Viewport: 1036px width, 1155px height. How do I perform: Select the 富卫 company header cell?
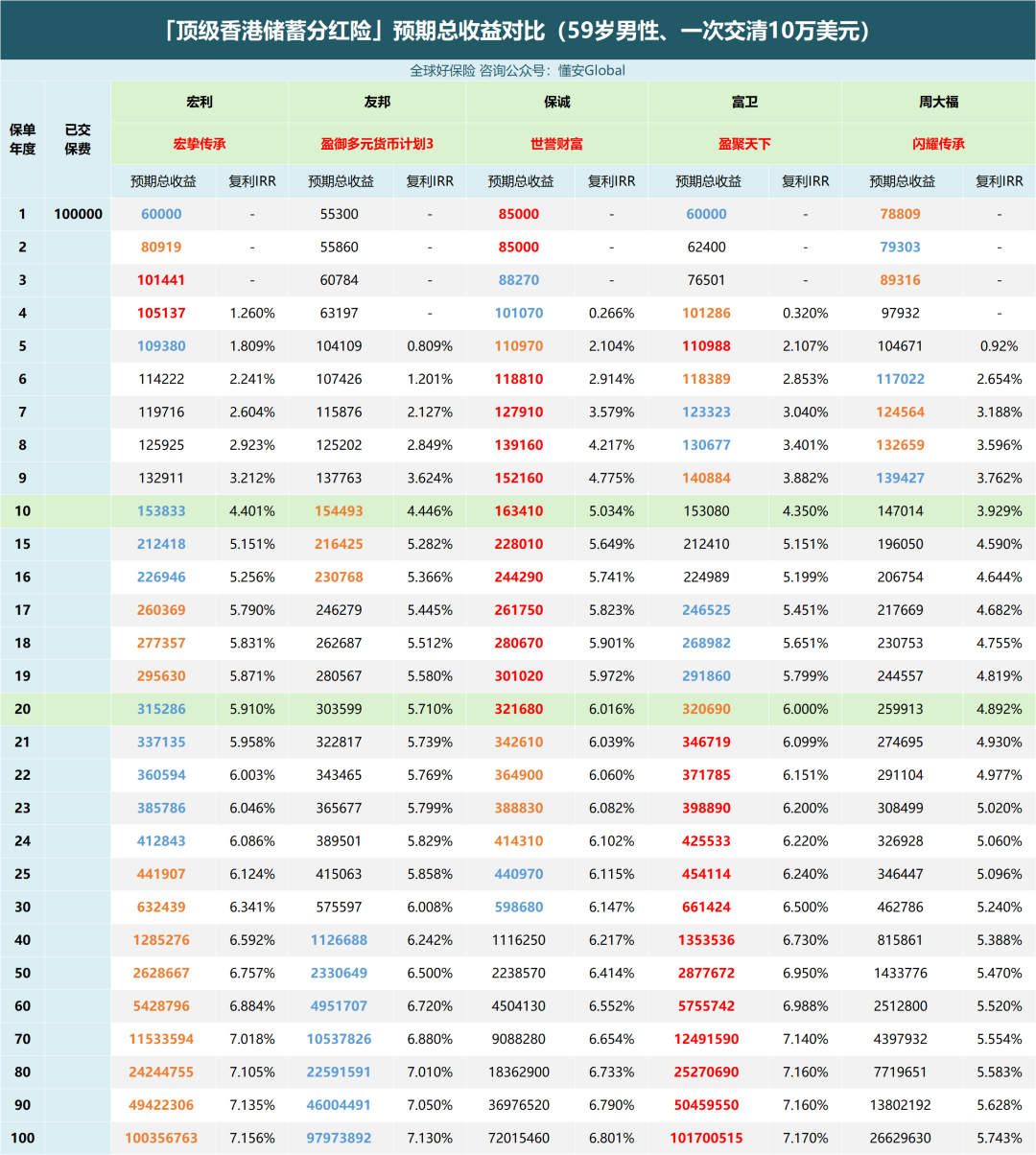(x=744, y=102)
